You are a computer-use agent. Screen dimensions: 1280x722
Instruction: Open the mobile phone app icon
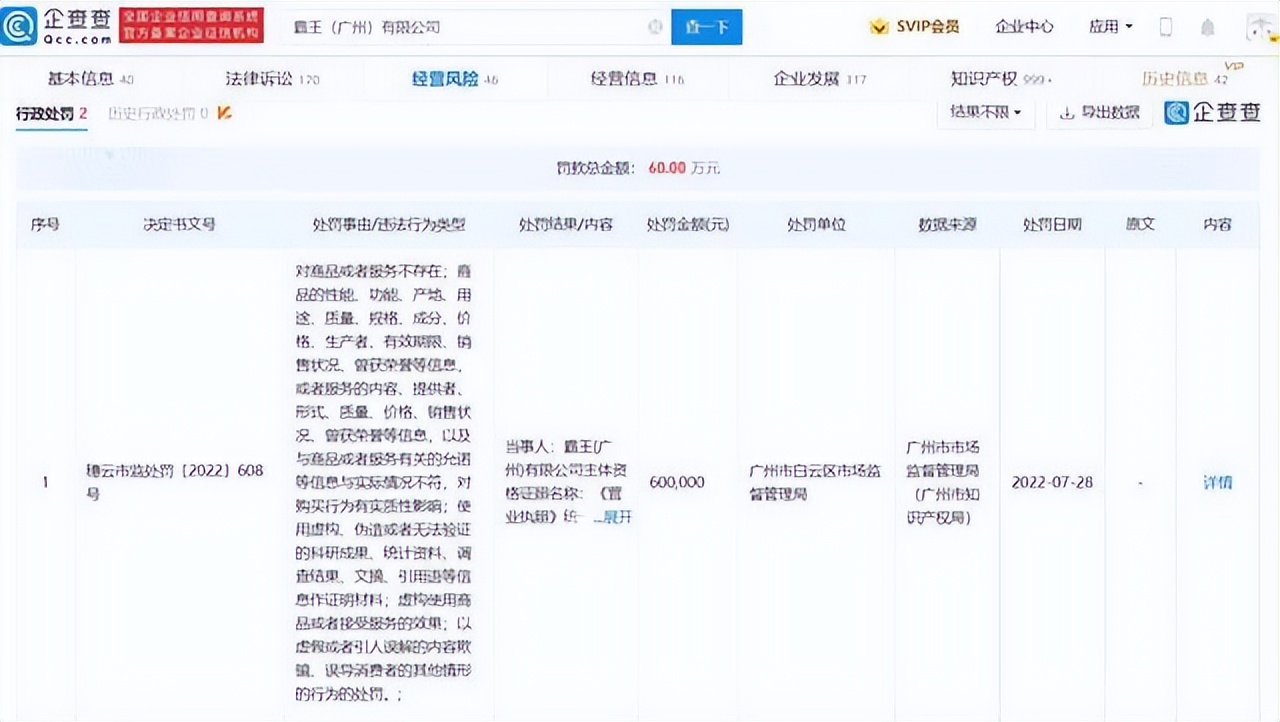point(1165,27)
